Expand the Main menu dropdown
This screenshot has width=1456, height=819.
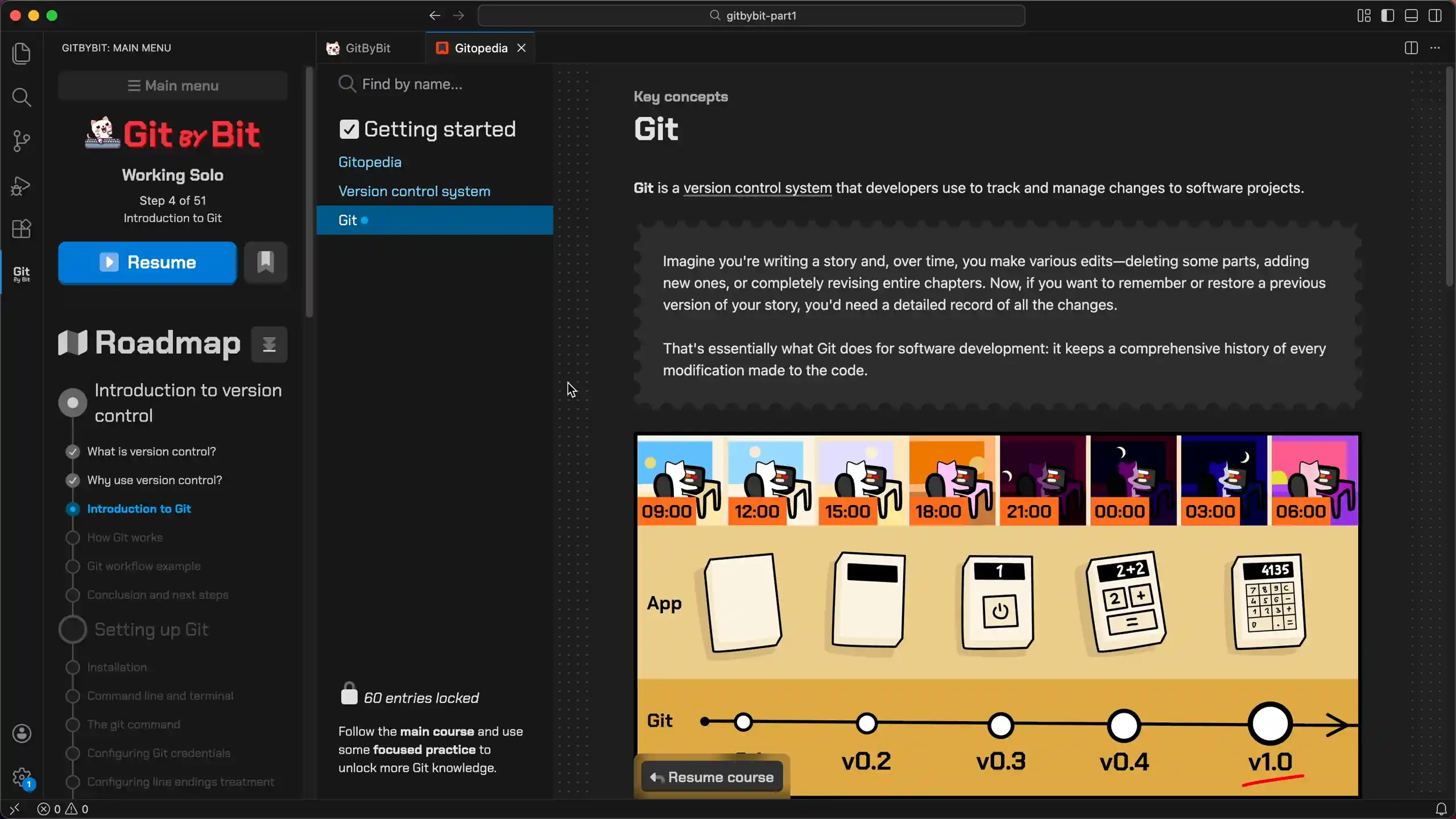pyautogui.click(x=173, y=85)
